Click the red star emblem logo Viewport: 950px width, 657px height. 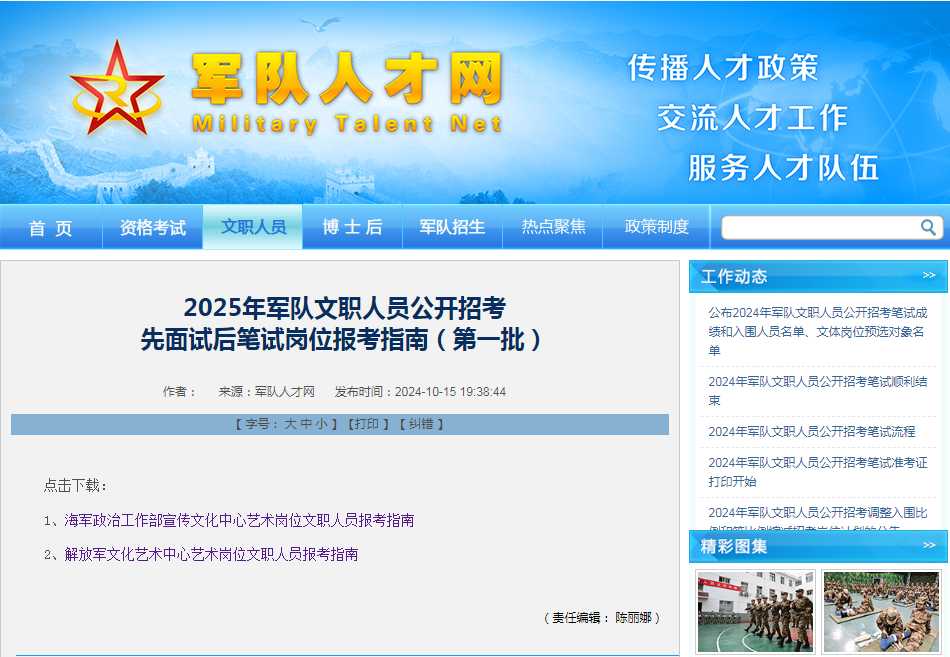point(116,89)
